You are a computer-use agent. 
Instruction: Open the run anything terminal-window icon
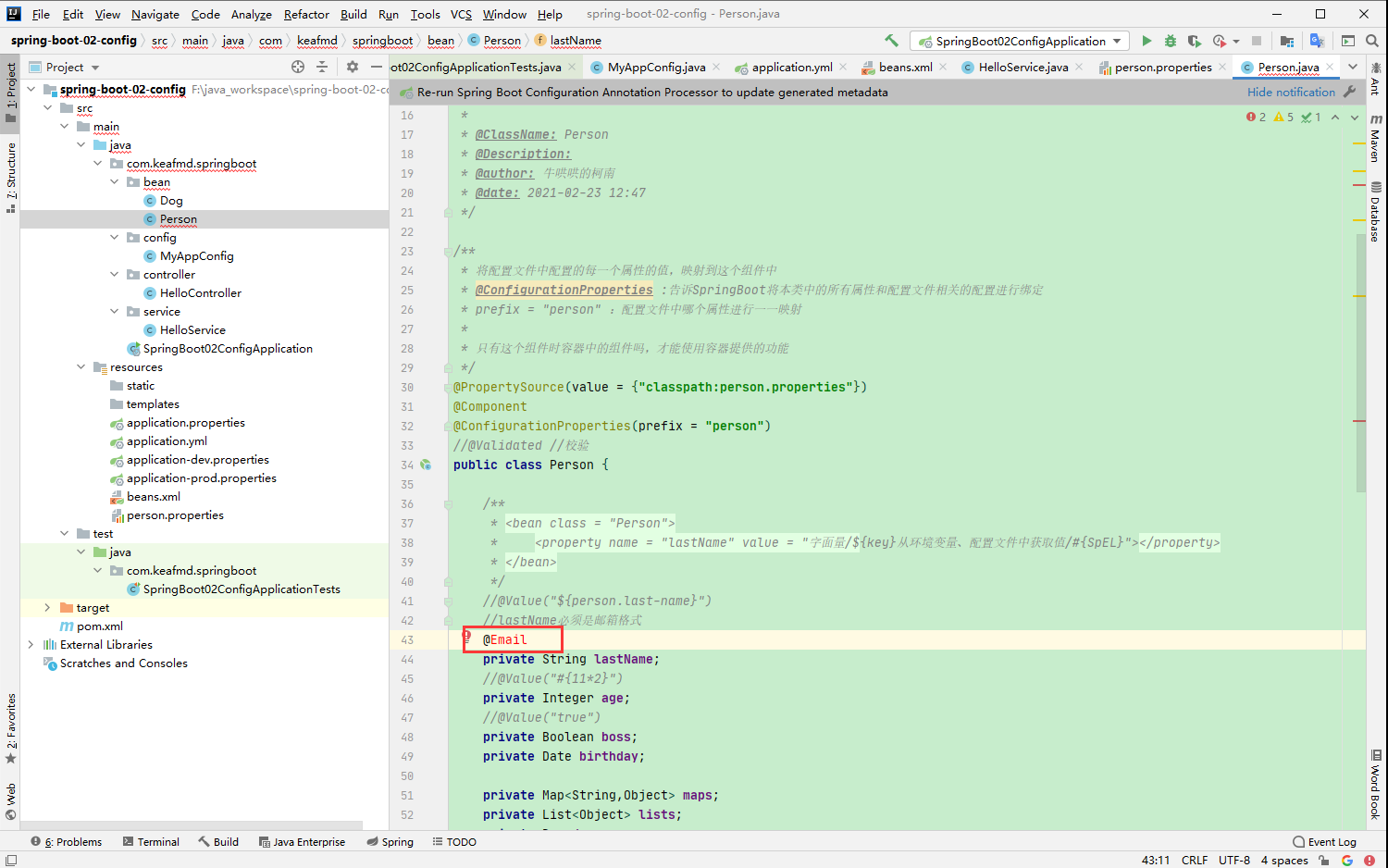[1348, 41]
